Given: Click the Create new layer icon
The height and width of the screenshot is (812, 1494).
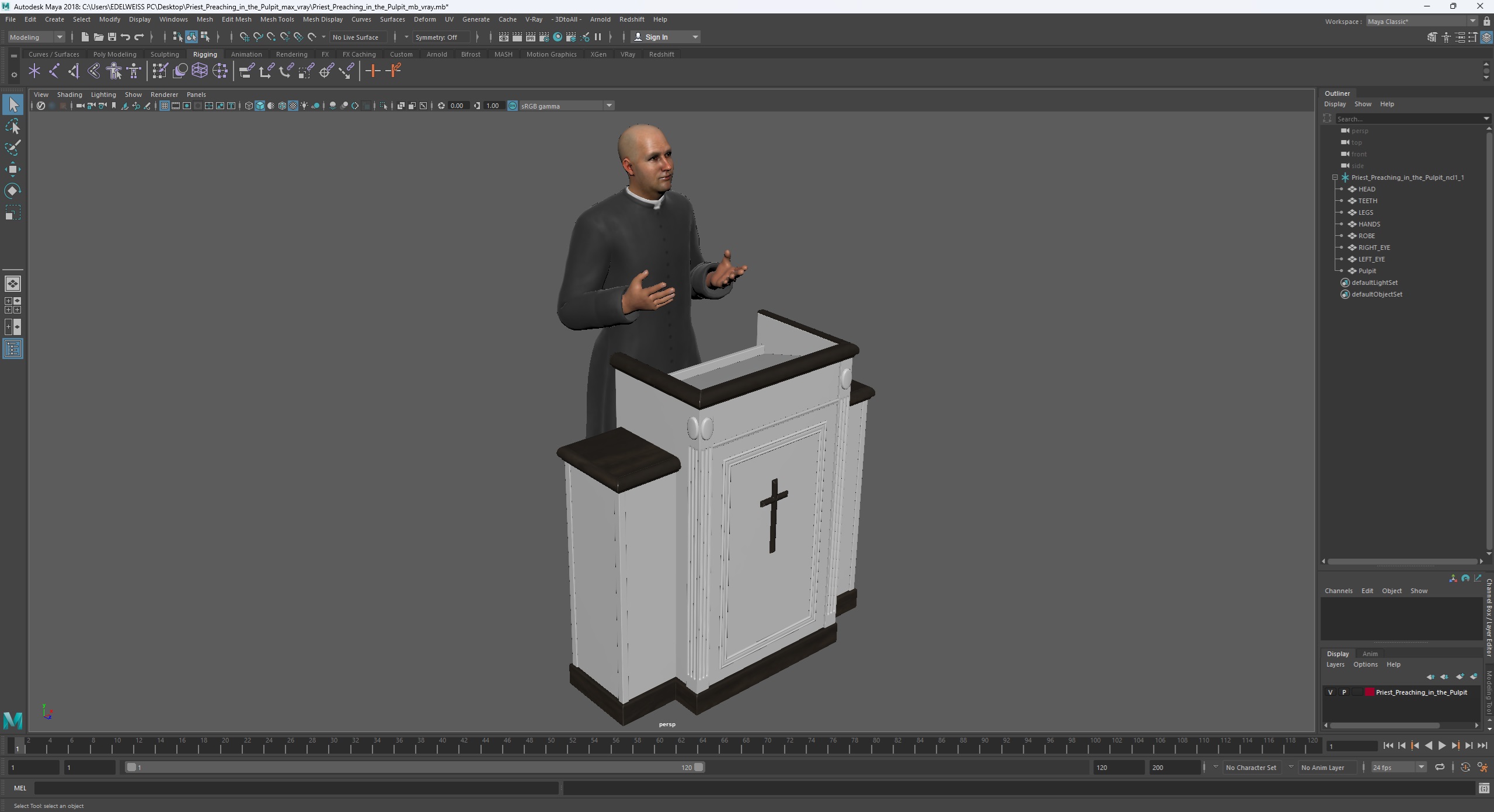Looking at the screenshot, I should 1460,677.
